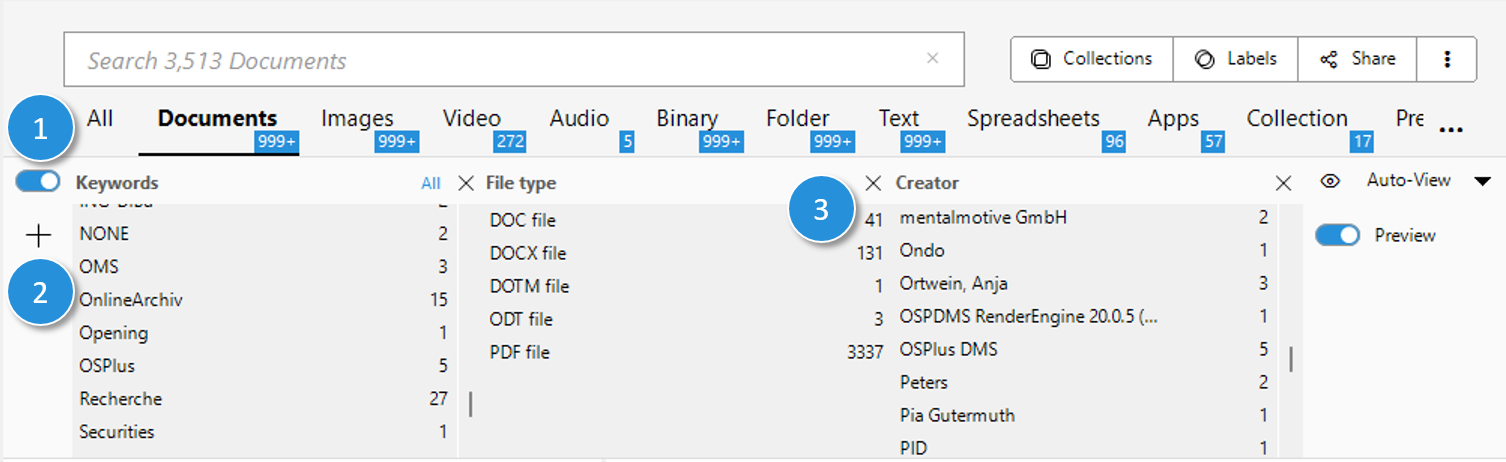The width and height of the screenshot is (1506, 462).
Task: Select the NONE keyword
Action: 264,234
